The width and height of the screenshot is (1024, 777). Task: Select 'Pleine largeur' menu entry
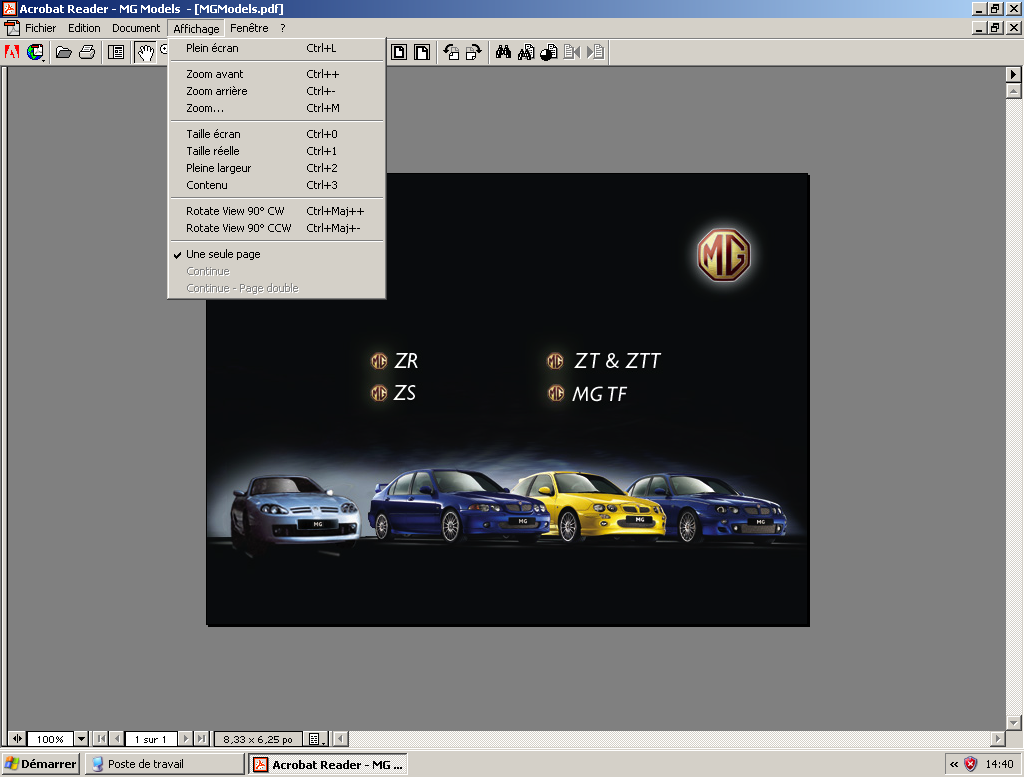point(276,168)
